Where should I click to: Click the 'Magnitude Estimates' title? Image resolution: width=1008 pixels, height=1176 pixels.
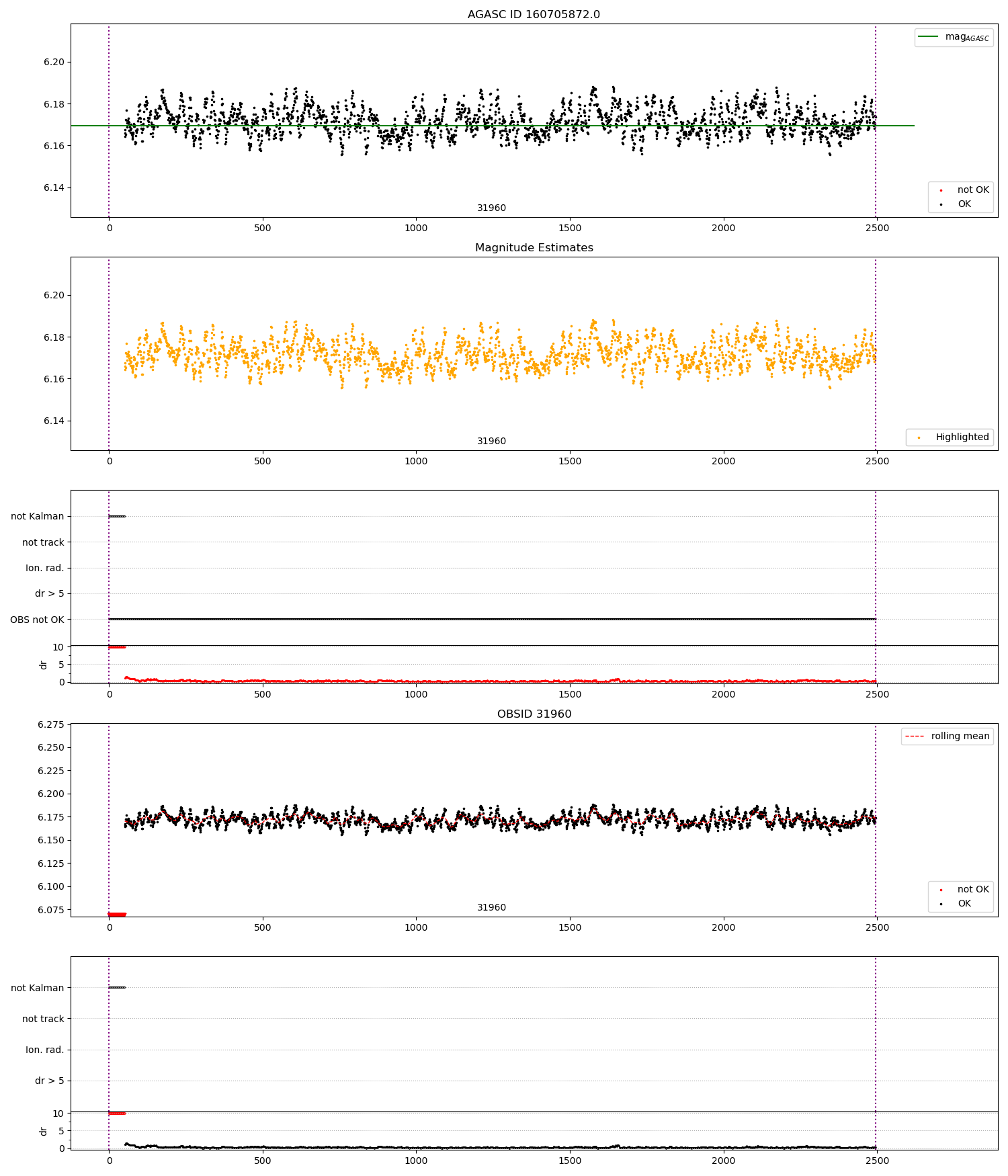click(534, 247)
